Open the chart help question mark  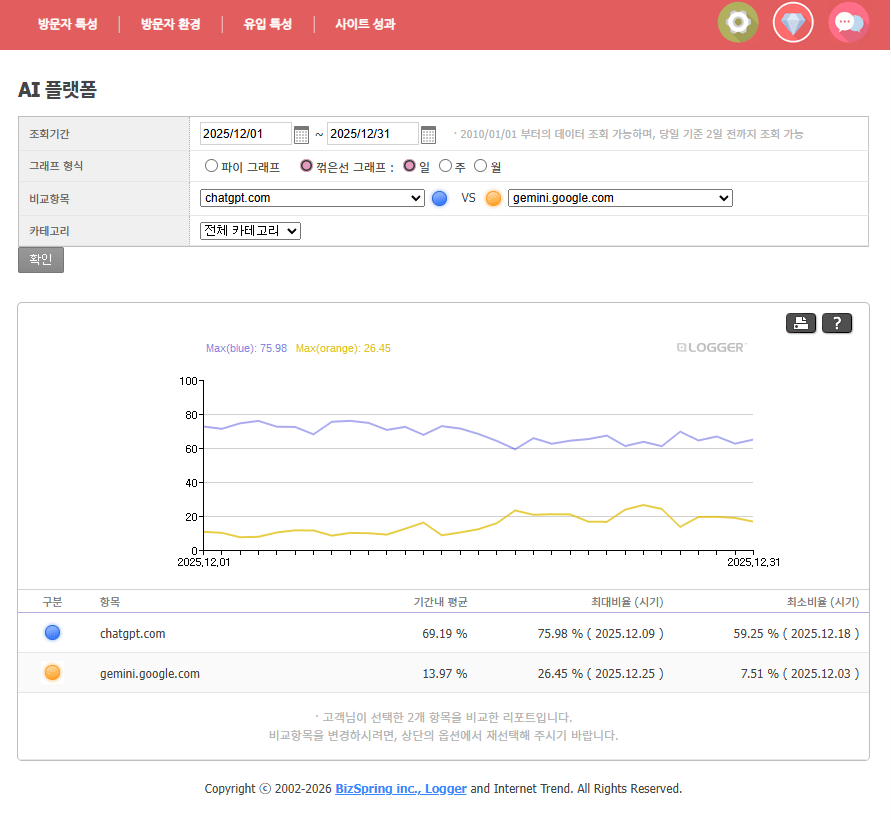pyautogui.click(x=837, y=322)
